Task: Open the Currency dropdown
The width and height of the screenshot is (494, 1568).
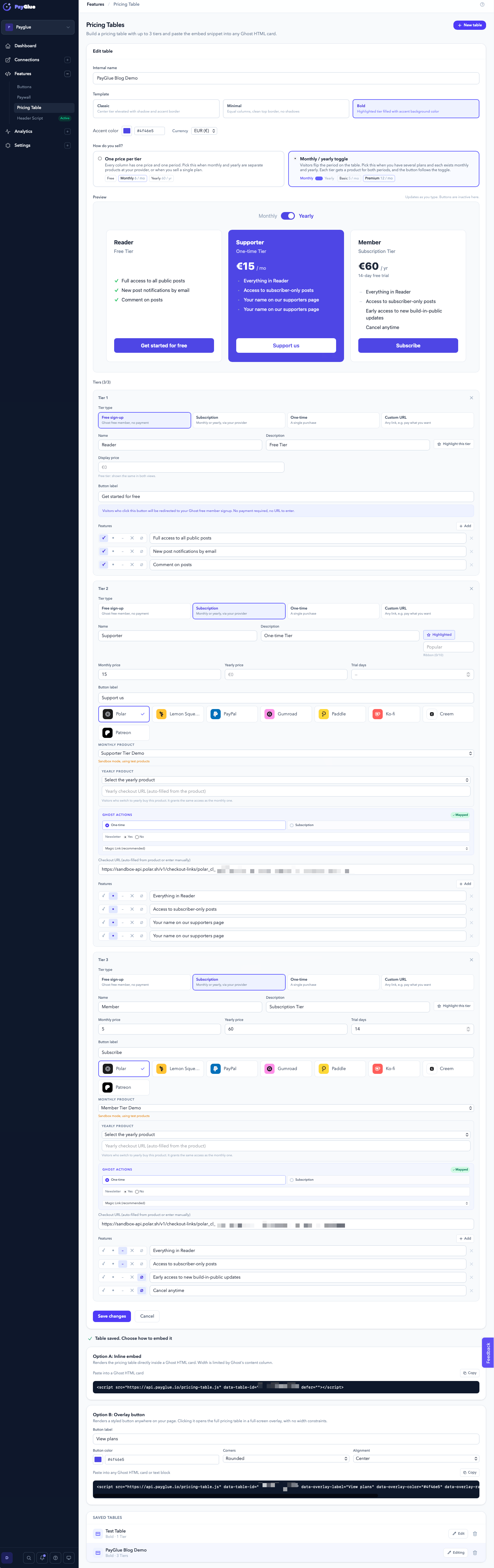Action: click(205, 131)
